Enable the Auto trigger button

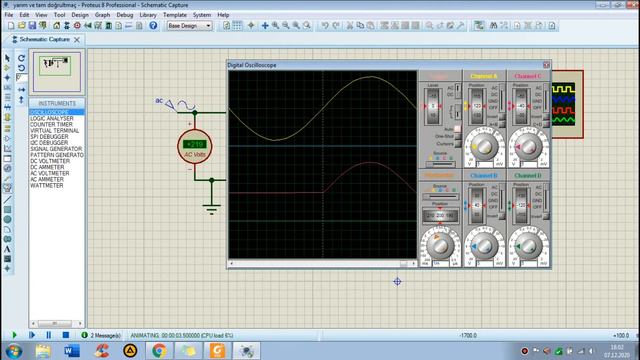point(458,129)
